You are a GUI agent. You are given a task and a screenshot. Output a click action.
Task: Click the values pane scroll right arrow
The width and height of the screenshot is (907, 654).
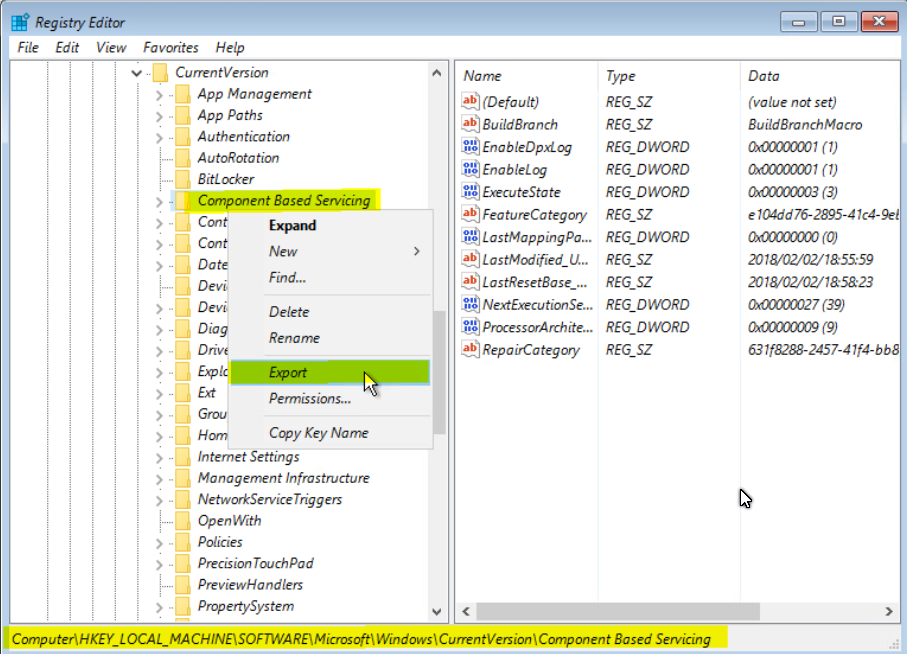coord(889,611)
